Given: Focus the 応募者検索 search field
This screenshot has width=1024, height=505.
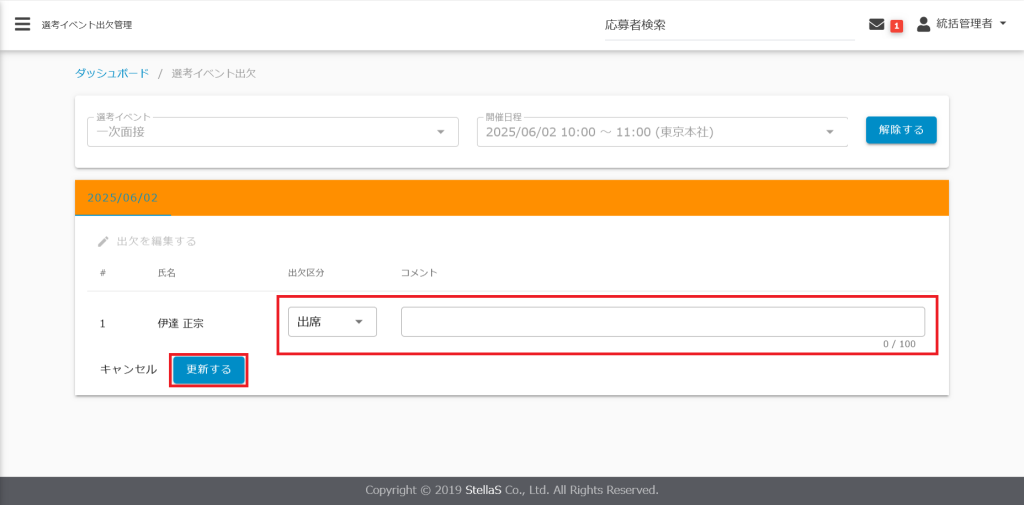Looking at the screenshot, I should click(730, 25).
